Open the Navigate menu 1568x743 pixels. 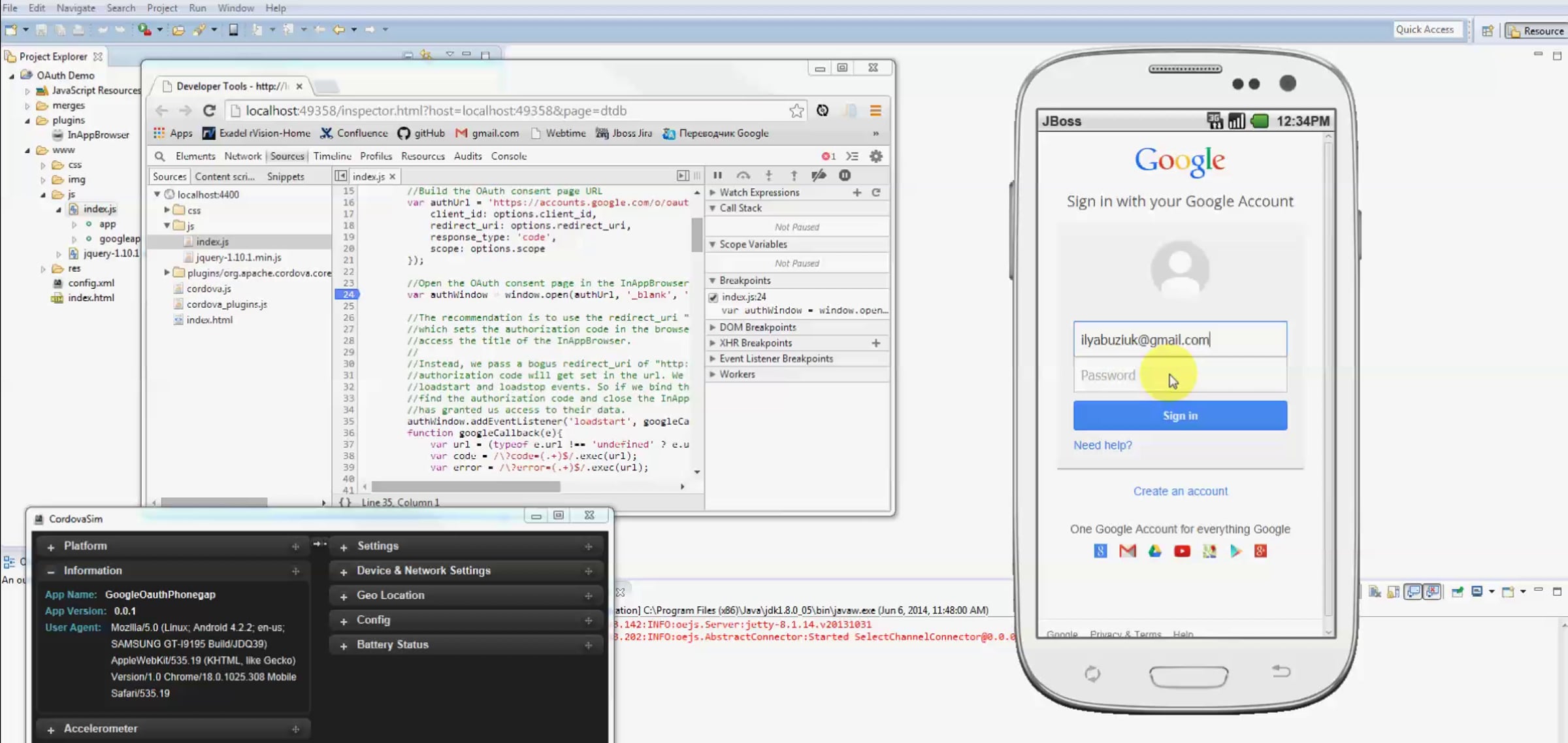pos(76,8)
